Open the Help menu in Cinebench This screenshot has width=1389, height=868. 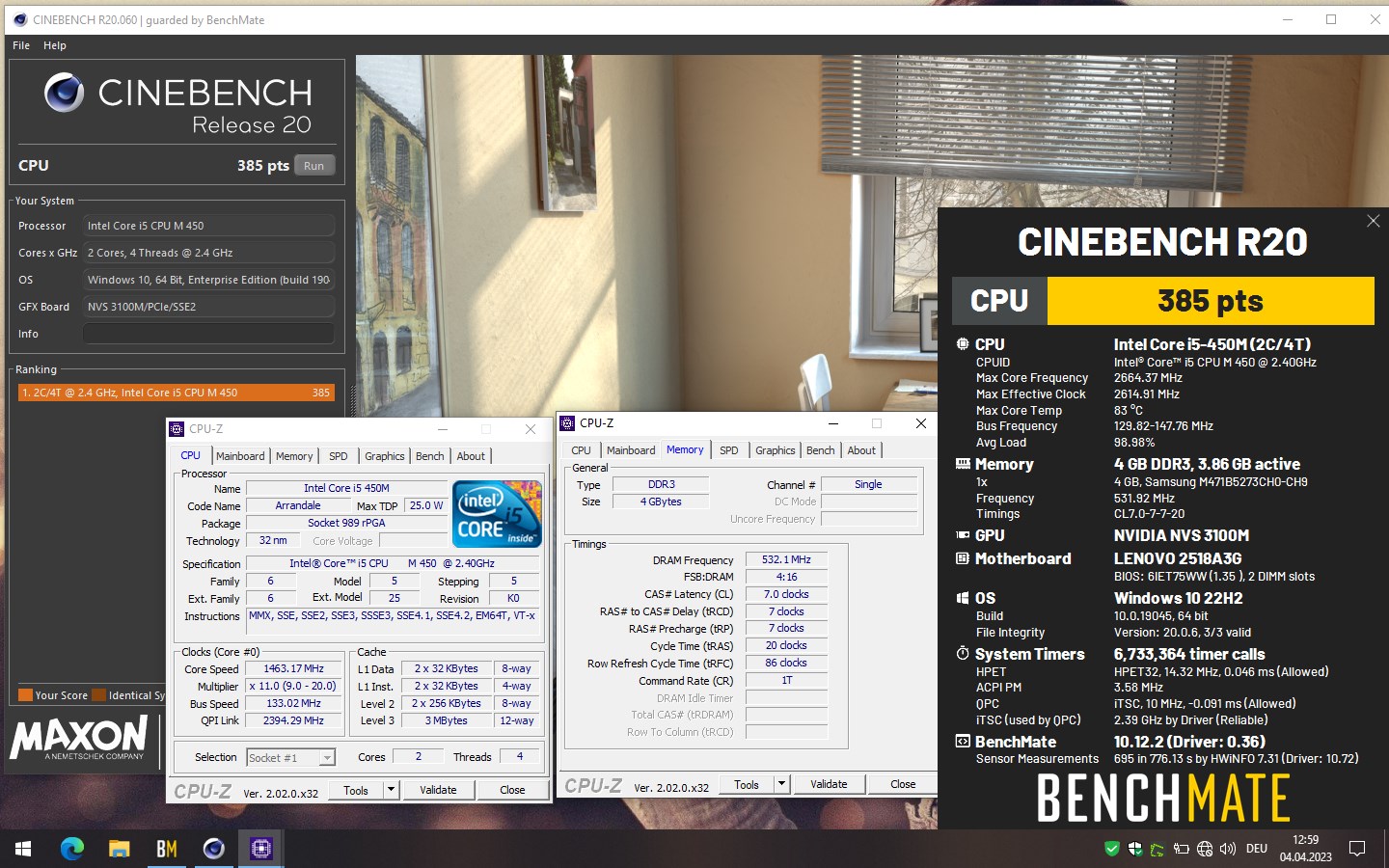pyautogui.click(x=55, y=45)
